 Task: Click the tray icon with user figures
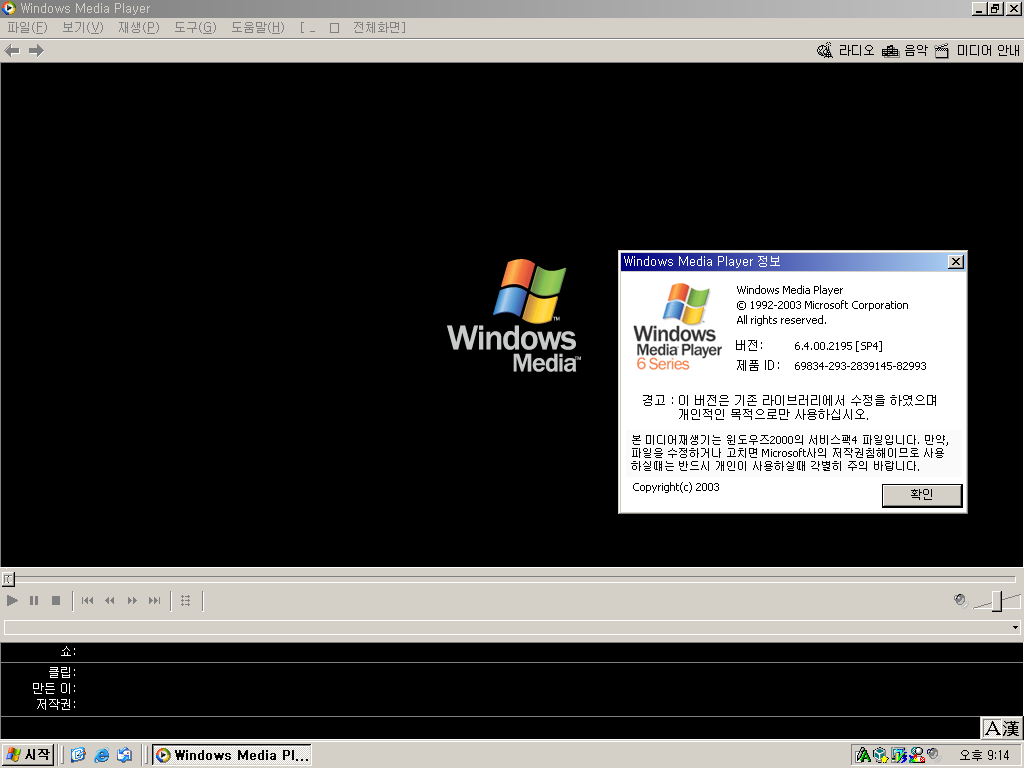[916, 756]
